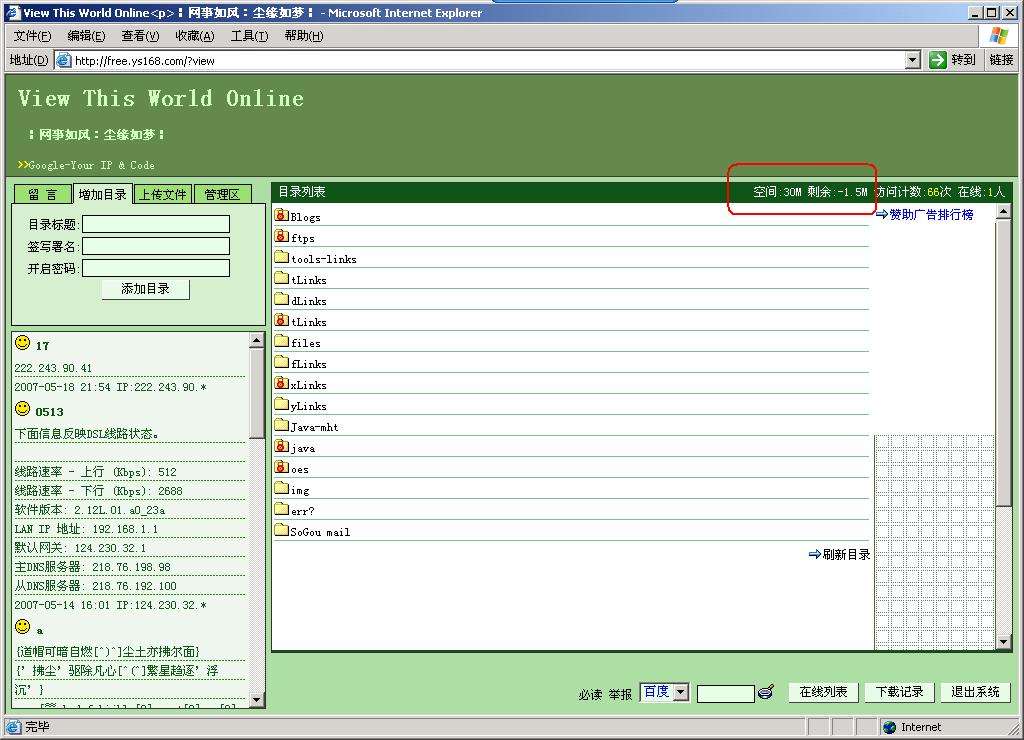
Task: Click the 举报 link
Action: [620, 694]
